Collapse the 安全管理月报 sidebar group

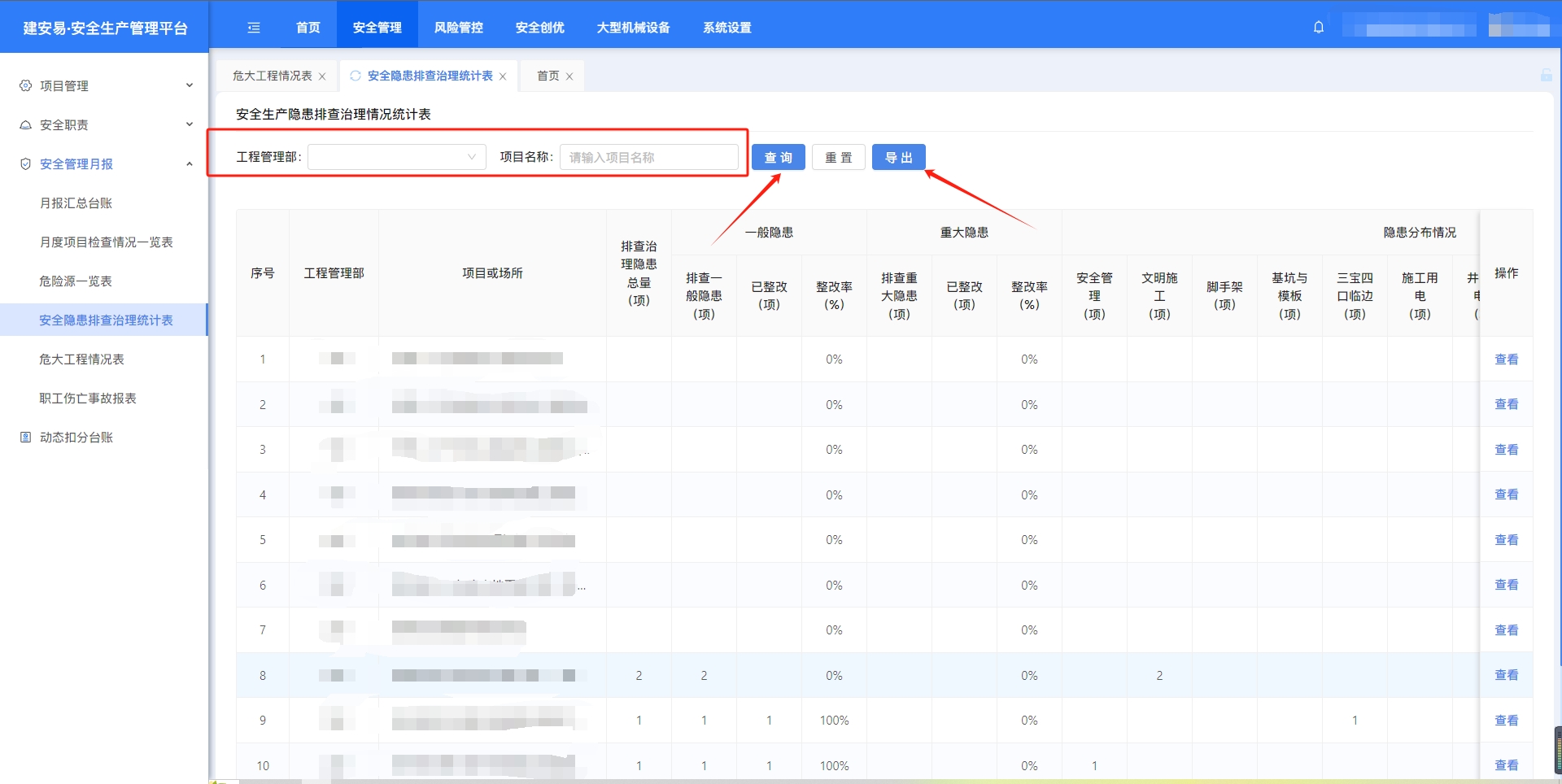[189, 164]
